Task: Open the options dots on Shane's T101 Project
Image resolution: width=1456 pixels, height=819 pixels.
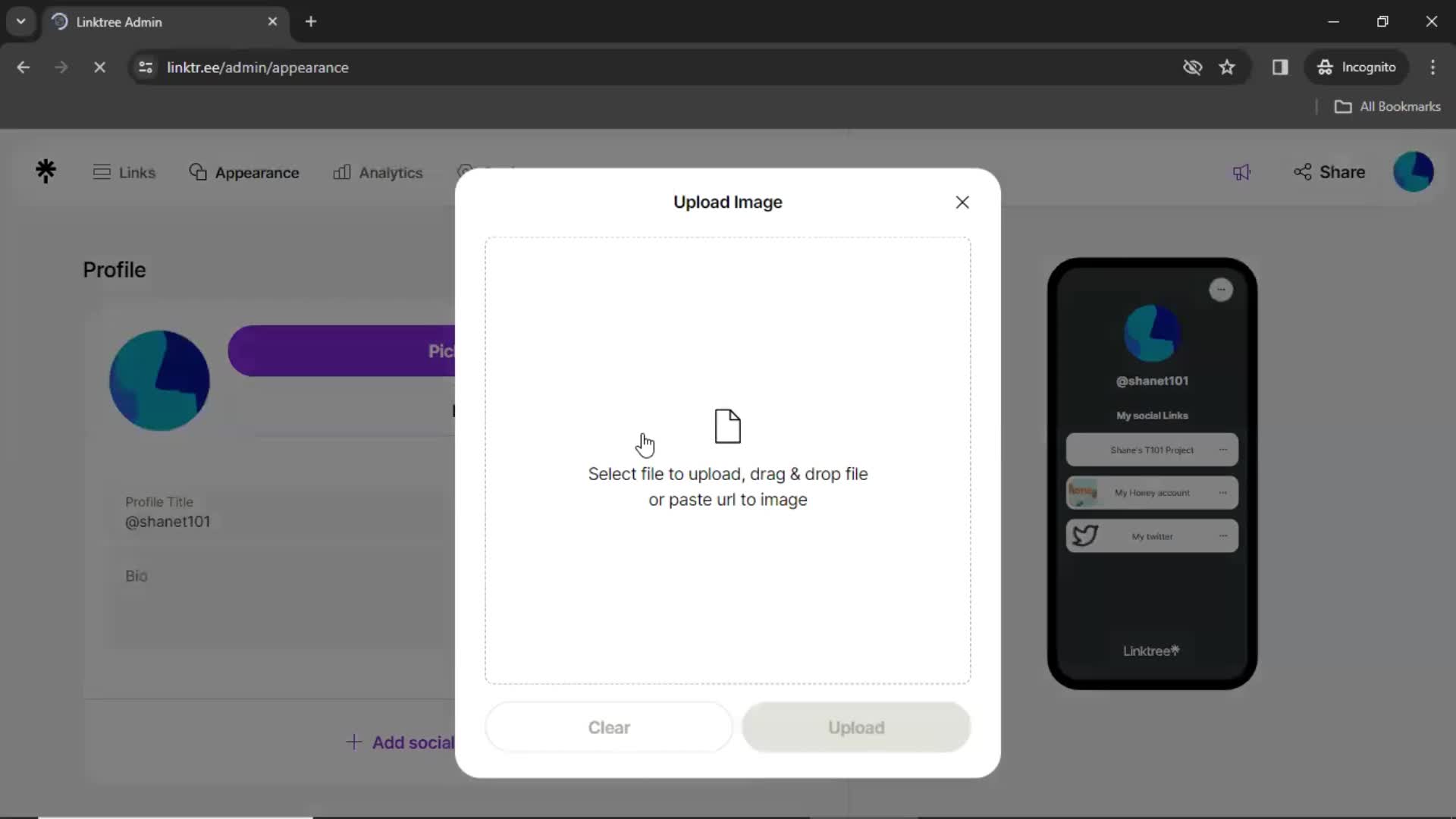Action: (x=1223, y=450)
